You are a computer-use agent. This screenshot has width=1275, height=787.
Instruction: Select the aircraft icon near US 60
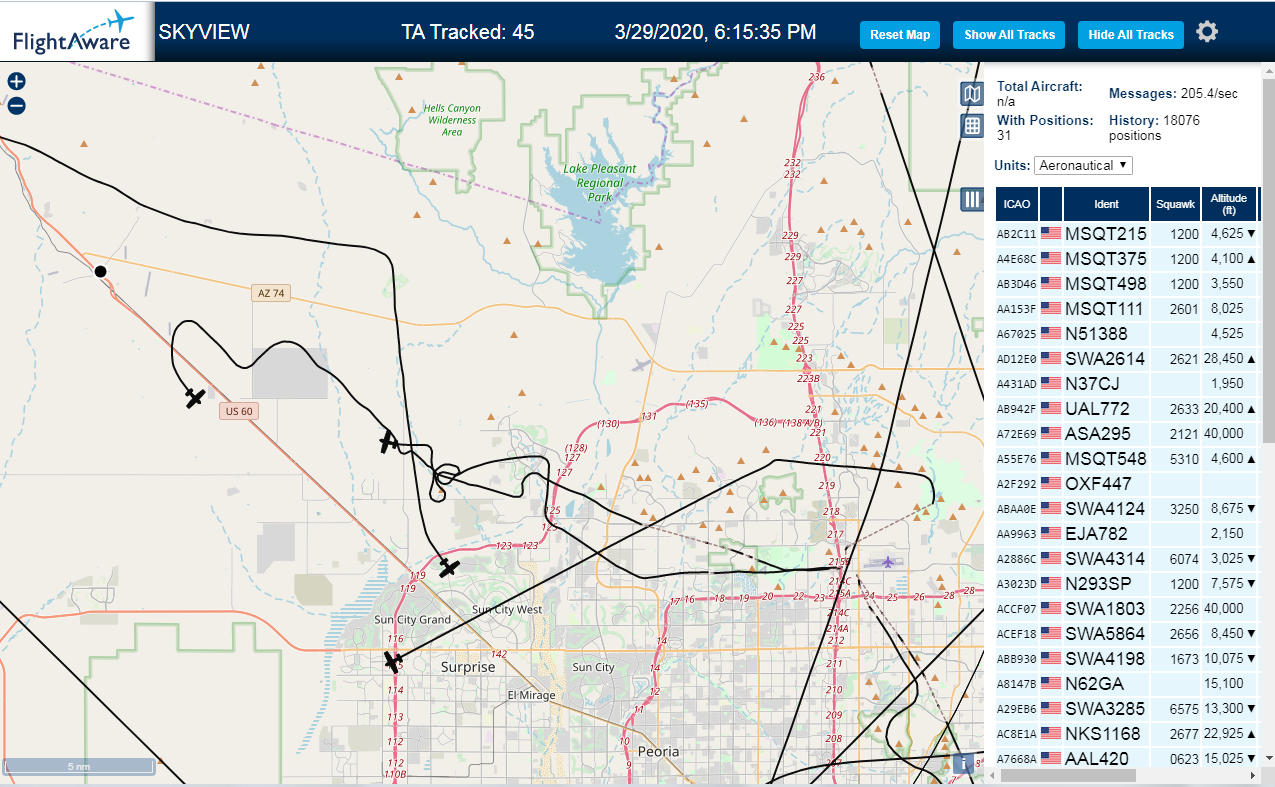pyautogui.click(x=195, y=398)
